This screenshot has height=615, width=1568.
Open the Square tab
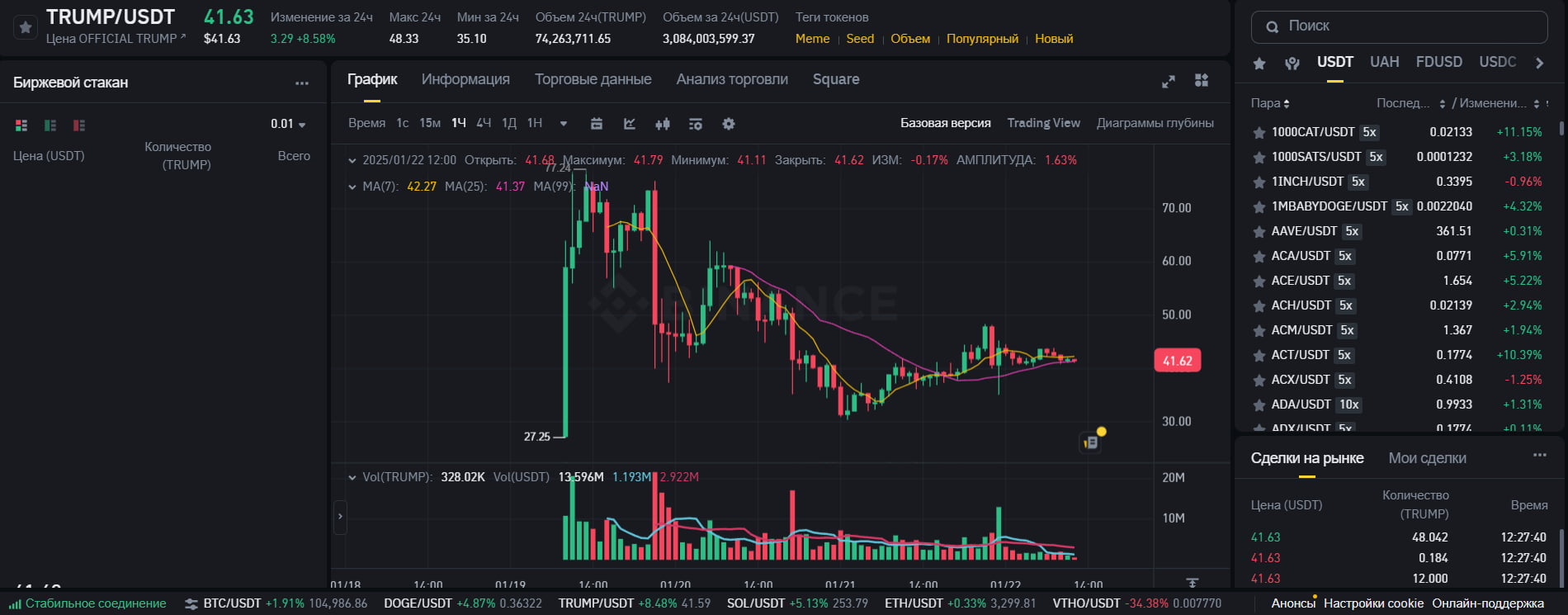[836, 79]
